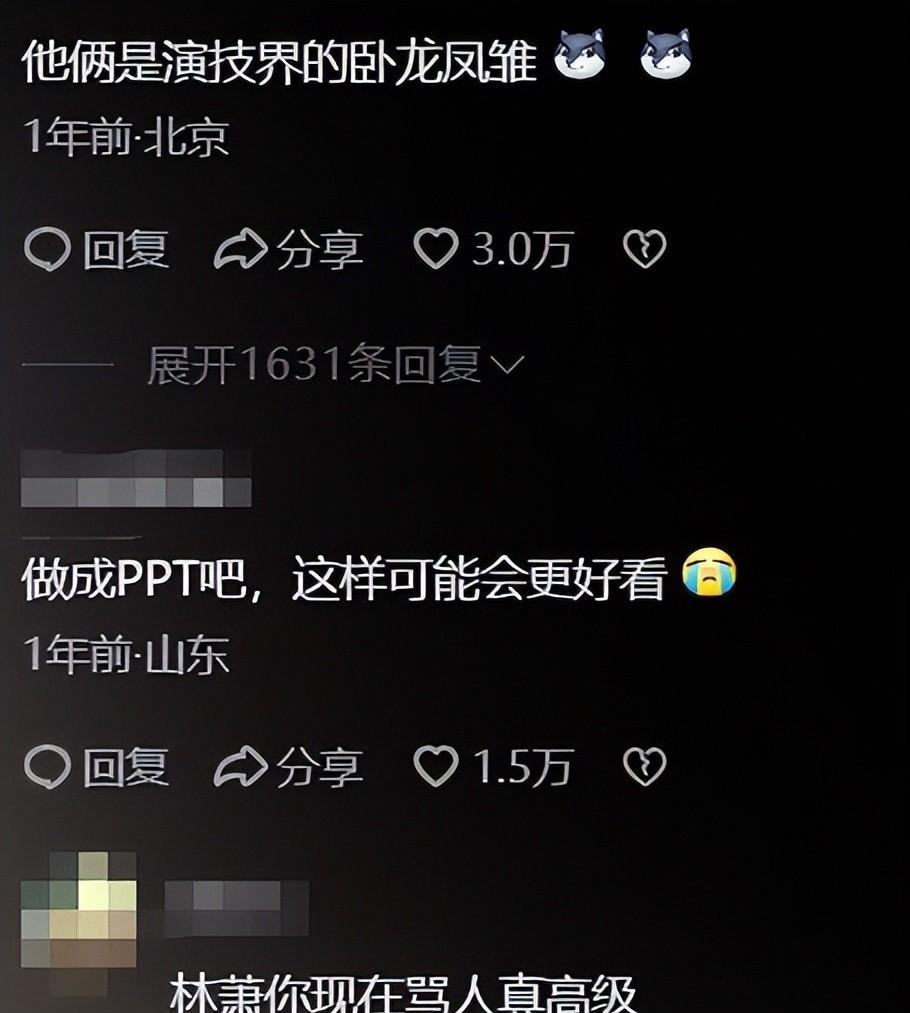Expand the 1631 replies thread
Image resolution: width=910 pixels, height=1013 pixels.
tap(335, 364)
